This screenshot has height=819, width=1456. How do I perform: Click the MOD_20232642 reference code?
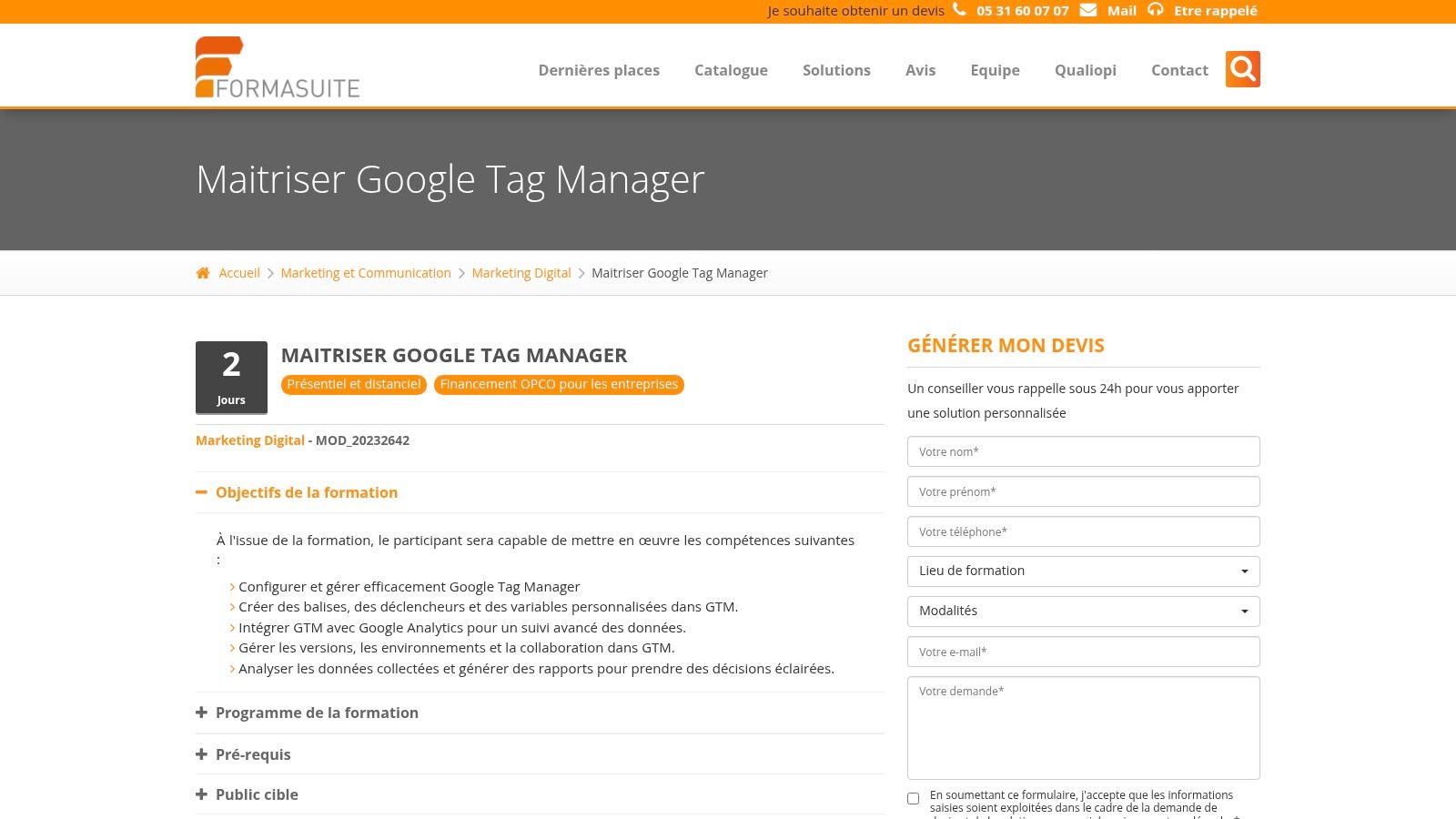pyautogui.click(x=362, y=440)
